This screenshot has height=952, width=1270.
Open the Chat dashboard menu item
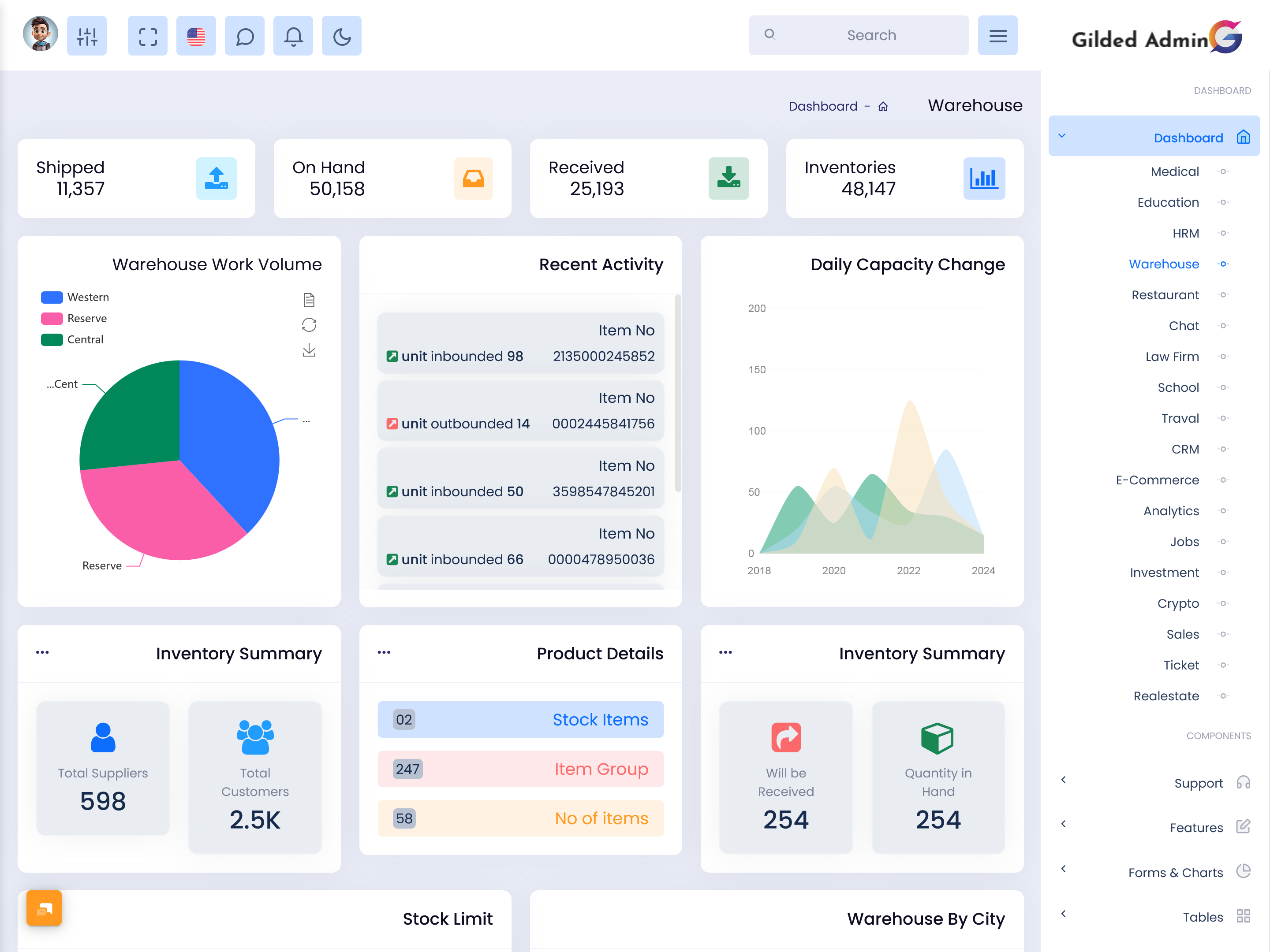coord(1184,326)
